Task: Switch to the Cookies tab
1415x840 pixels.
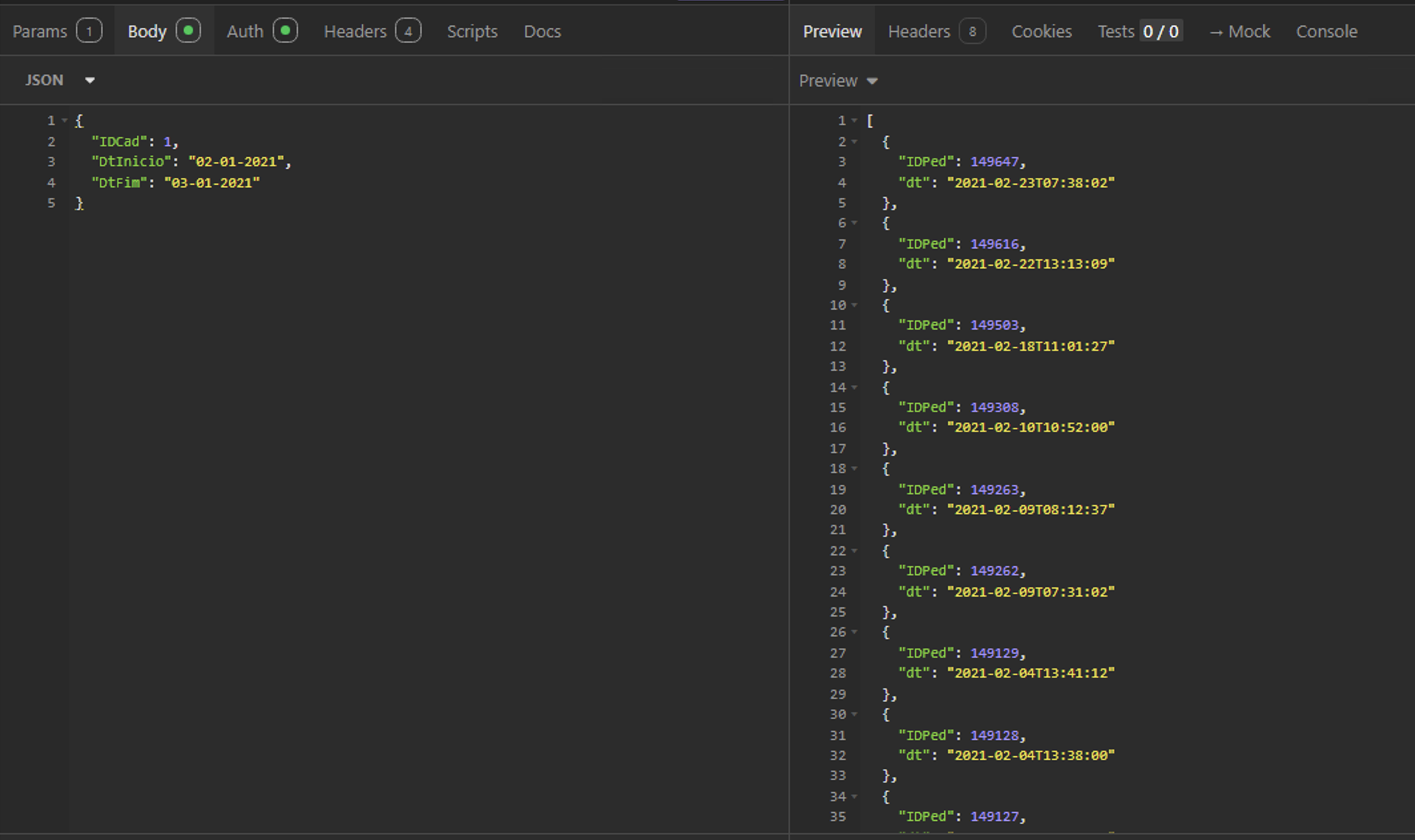Action: (x=1041, y=31)
